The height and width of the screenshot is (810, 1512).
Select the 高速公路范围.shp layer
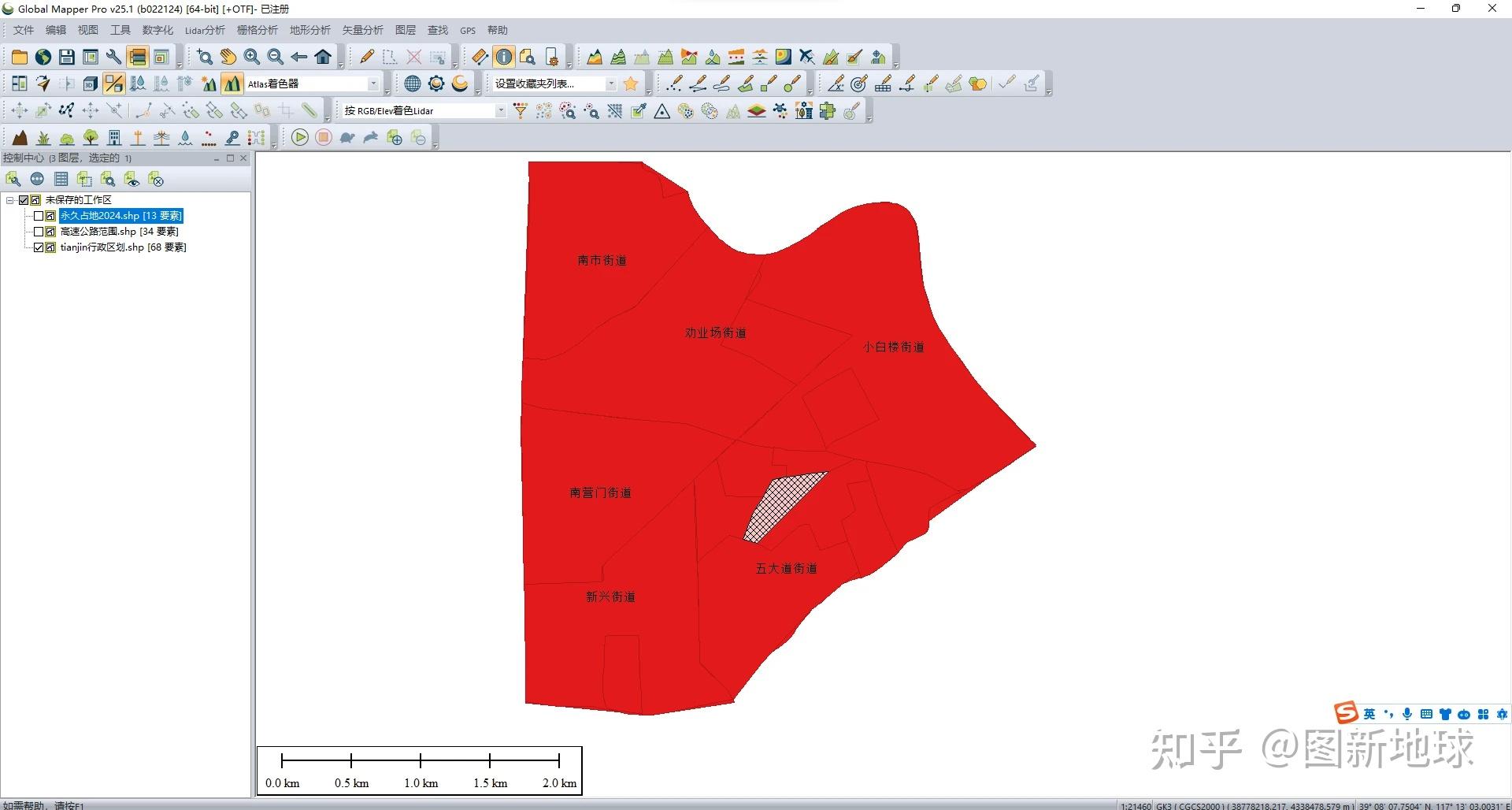[x=120, y=232]
